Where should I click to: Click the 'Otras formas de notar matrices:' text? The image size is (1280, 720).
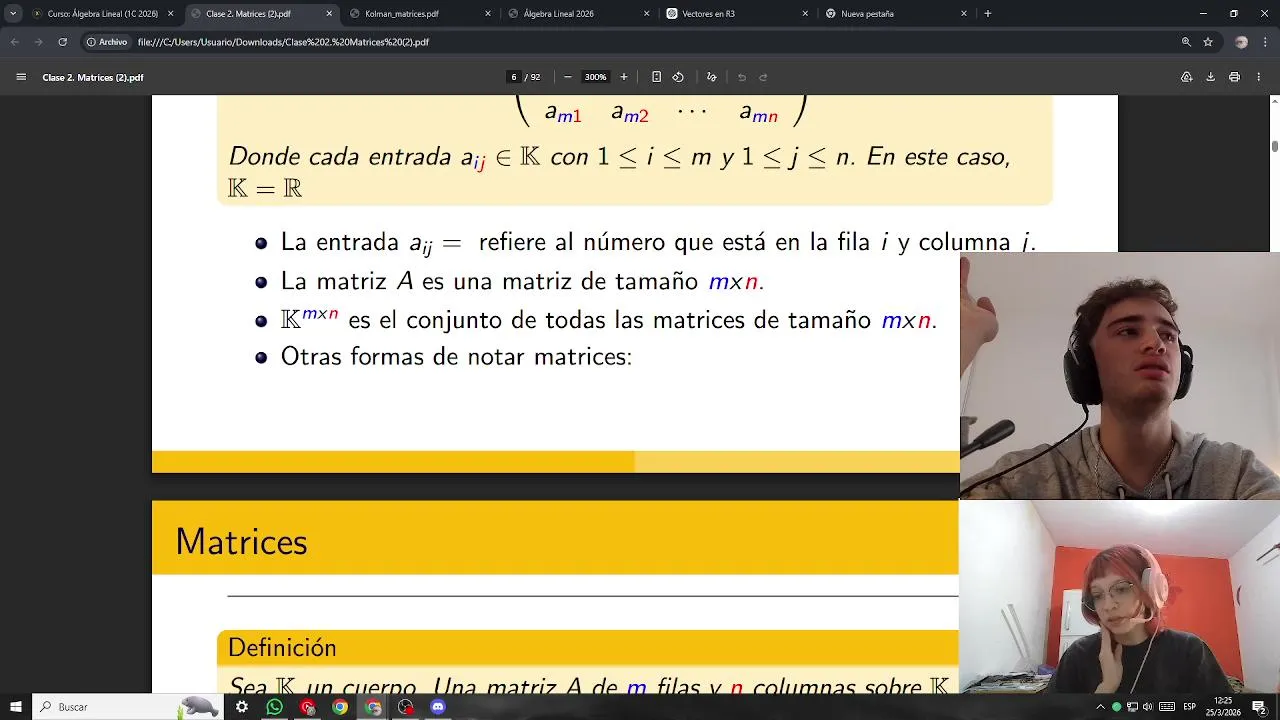[x=456, y=357]
